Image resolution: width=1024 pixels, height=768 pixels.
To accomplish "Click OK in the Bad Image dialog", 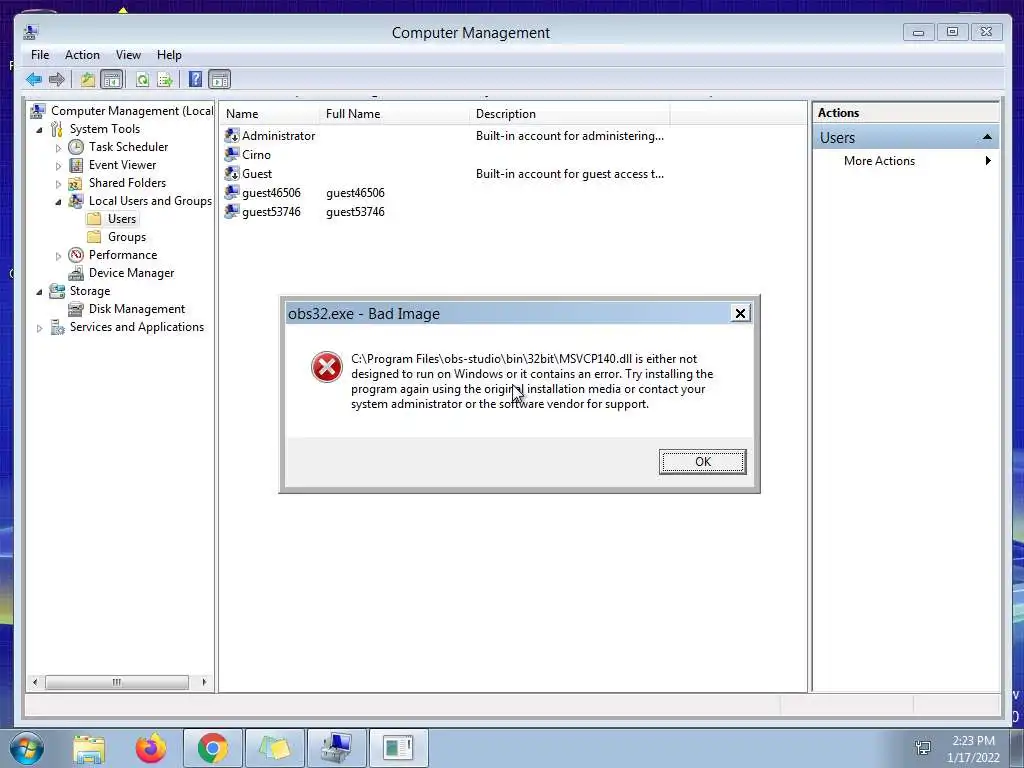I will click(x=703, y=462).
